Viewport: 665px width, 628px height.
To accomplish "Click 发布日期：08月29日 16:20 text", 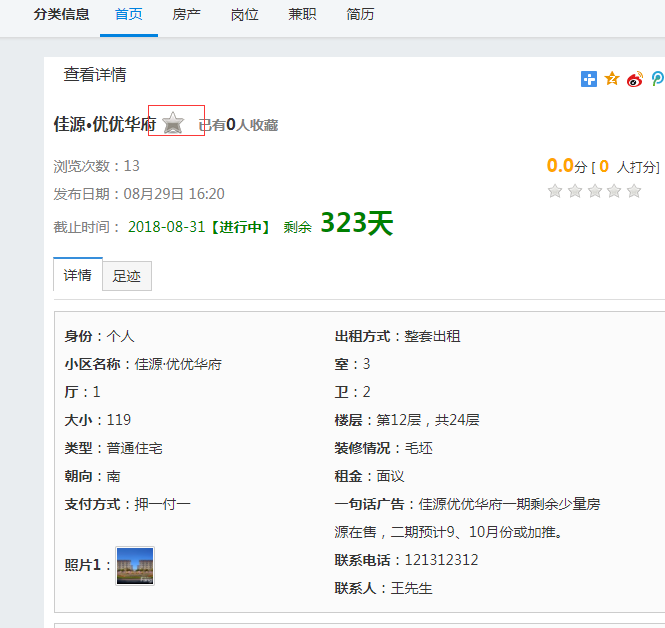I will click(x=139, y=194).
